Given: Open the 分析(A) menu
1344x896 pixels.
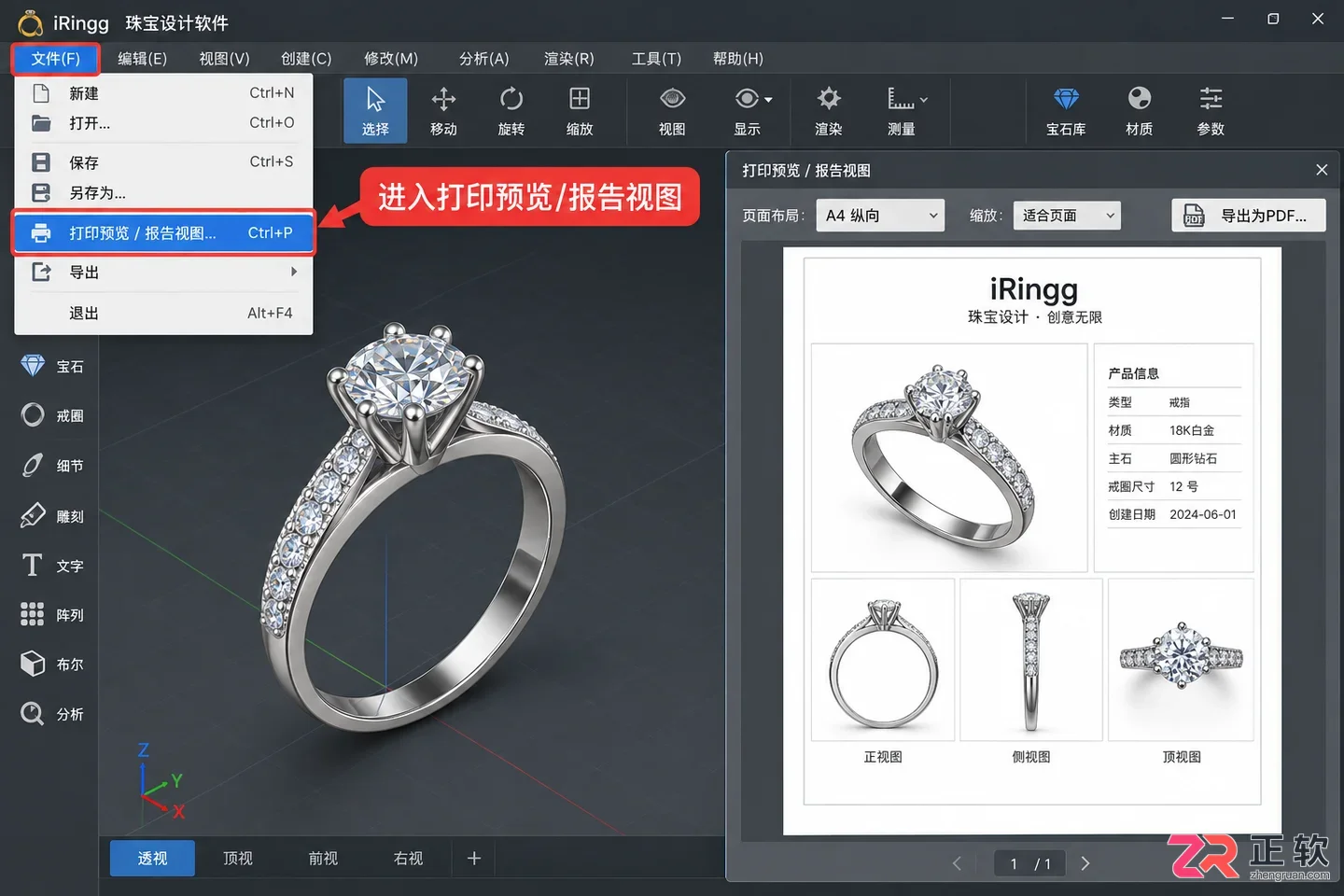Looking at the screenshot, I should pos(483,59).
